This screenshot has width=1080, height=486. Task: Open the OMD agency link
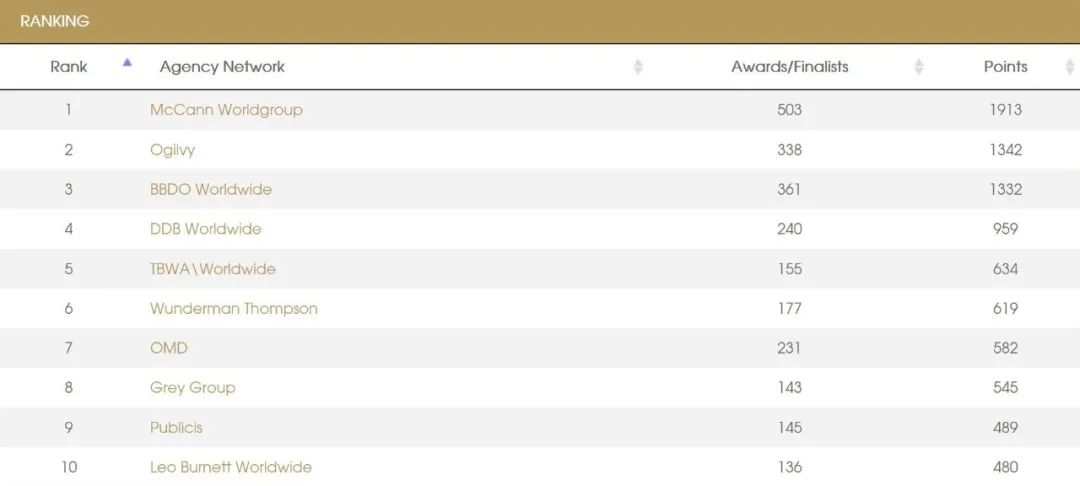coord(169,348)
